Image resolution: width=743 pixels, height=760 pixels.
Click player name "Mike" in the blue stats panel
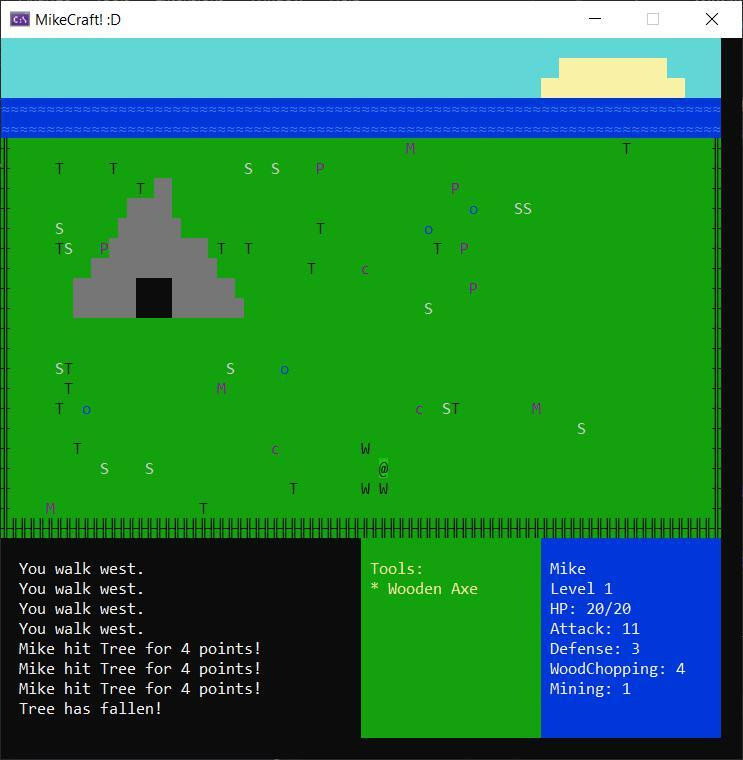[568, 569]
